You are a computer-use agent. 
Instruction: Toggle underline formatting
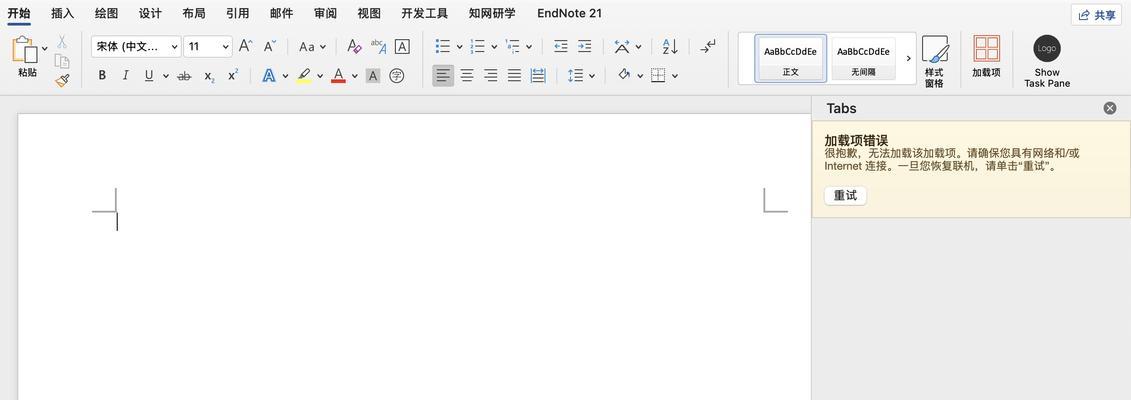pyautogui.click(x=149, y=76)
